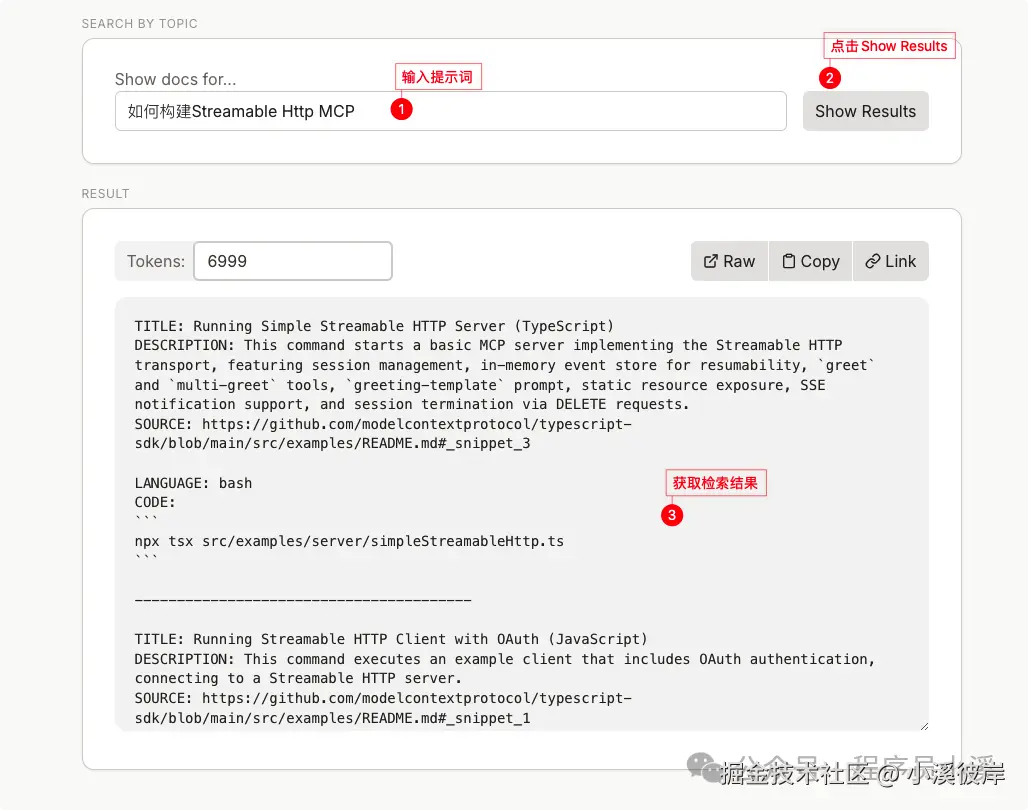The width and height of the screenshot is (1028, 810).
Task: Click the 'notification support, and session termination' line
Action: (x=412, y=404)
